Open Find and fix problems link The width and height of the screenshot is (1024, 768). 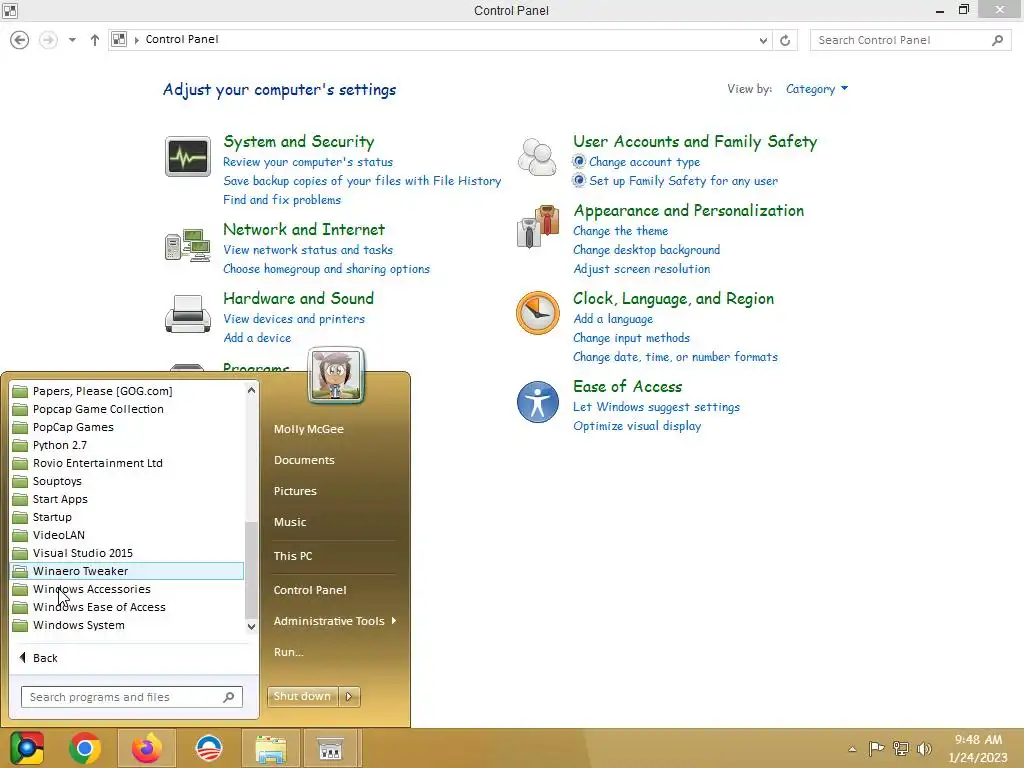point(281,200)
